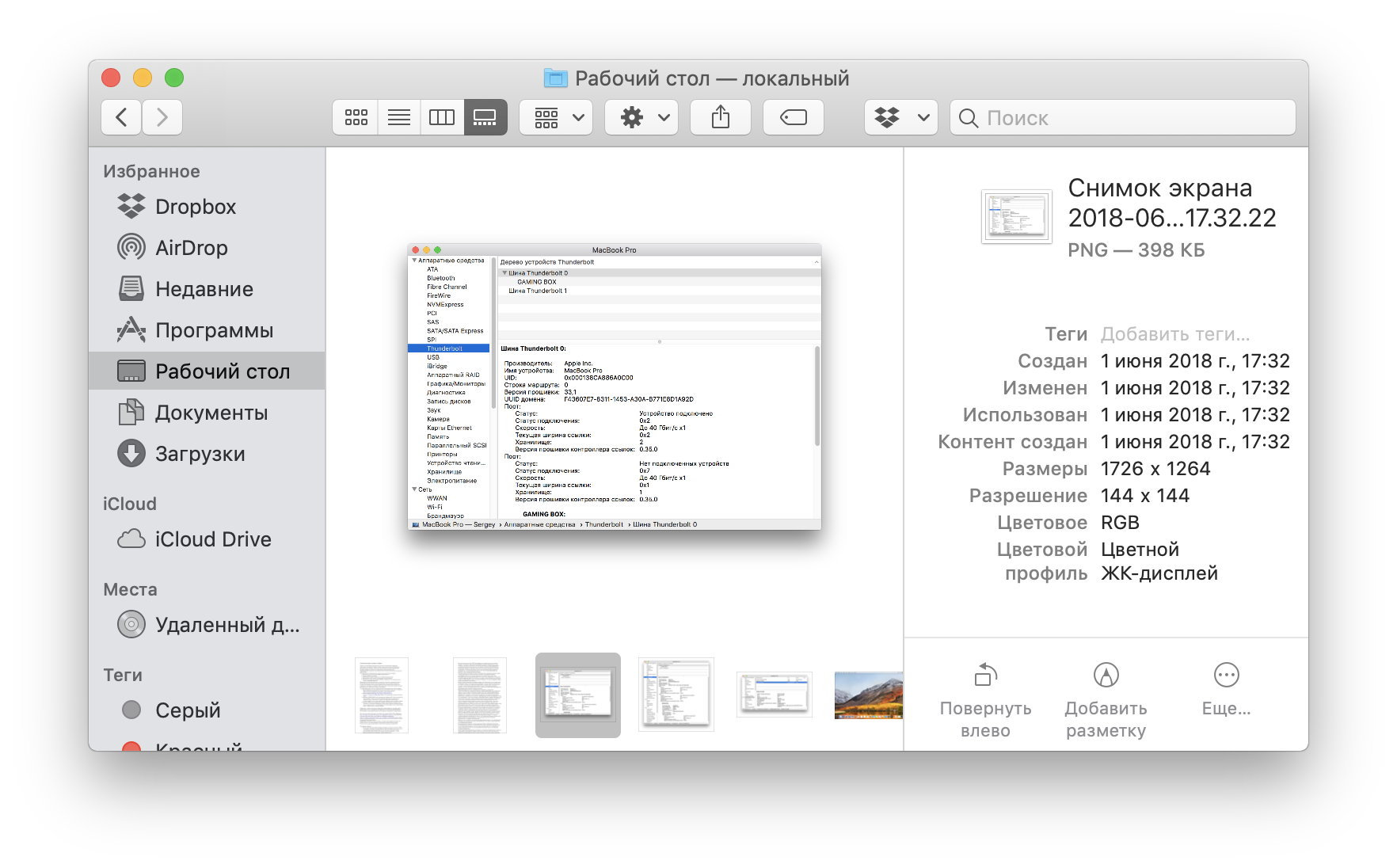The width and height of the screenshot is (1397, 868).
Task: Select the first document thumbnail in filmstrip
Action: point(382,695)
